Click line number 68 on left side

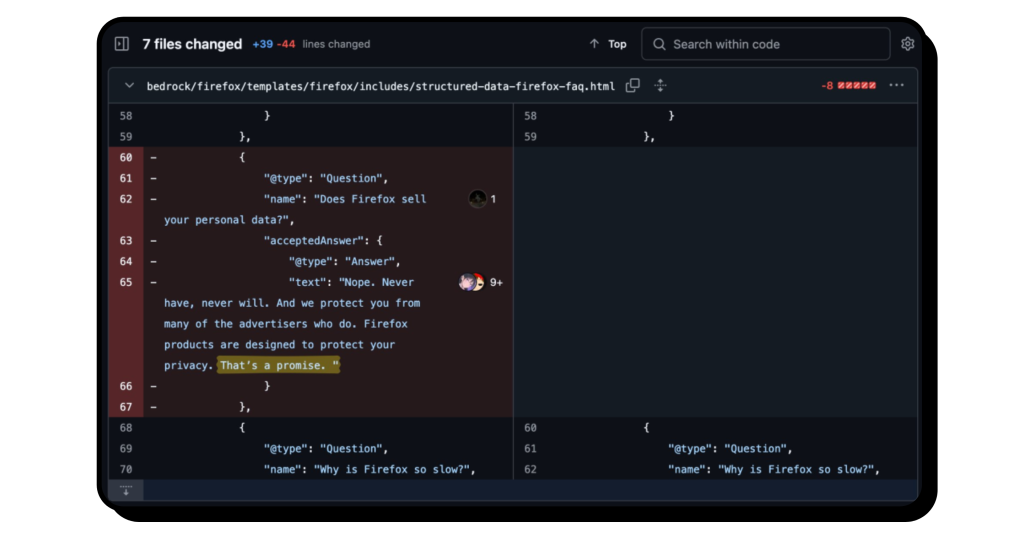(x=126, y=428)
